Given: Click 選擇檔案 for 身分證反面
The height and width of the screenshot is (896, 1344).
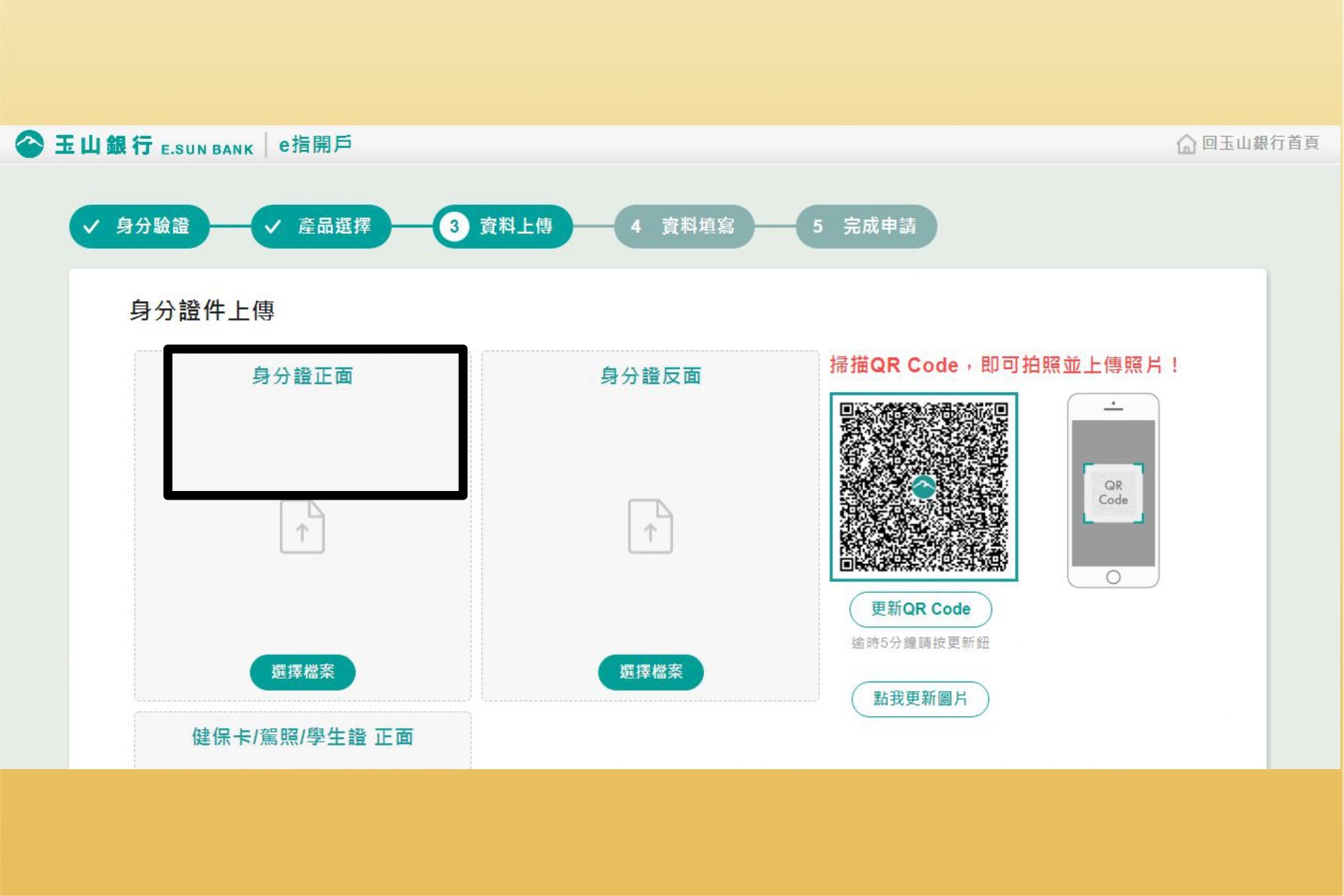Looking at the screenshot, I should click(651, 672).
